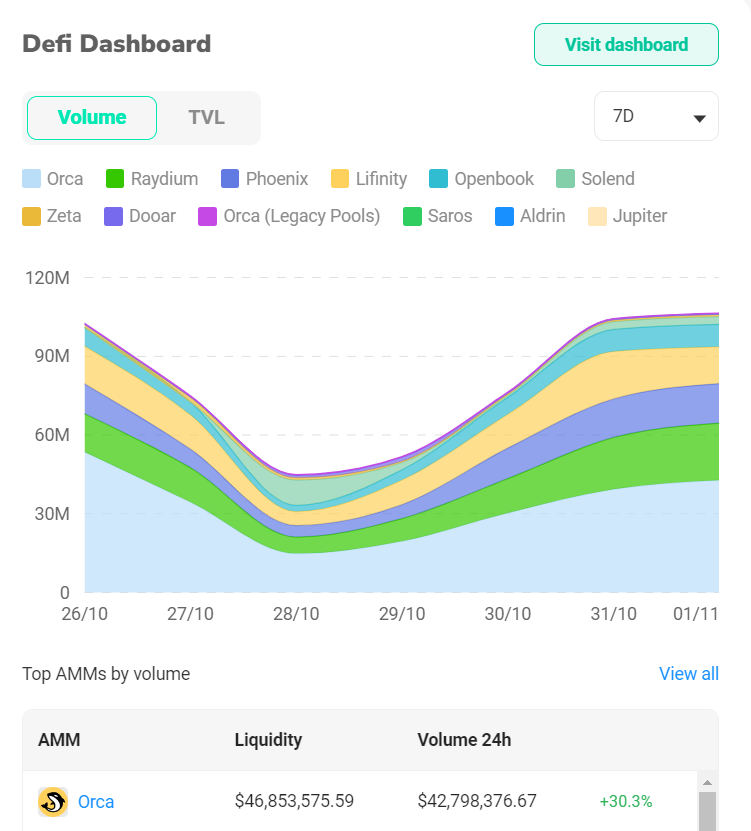Click the 01/11 x-axis date label
Viewport: 751px width, 831px height.
(695, 614)
